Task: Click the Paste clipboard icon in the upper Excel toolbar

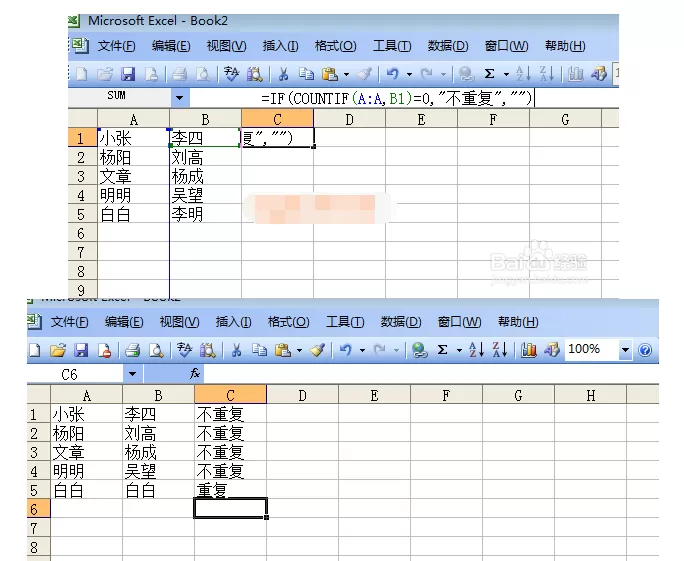Action: (x=330, y=75)
